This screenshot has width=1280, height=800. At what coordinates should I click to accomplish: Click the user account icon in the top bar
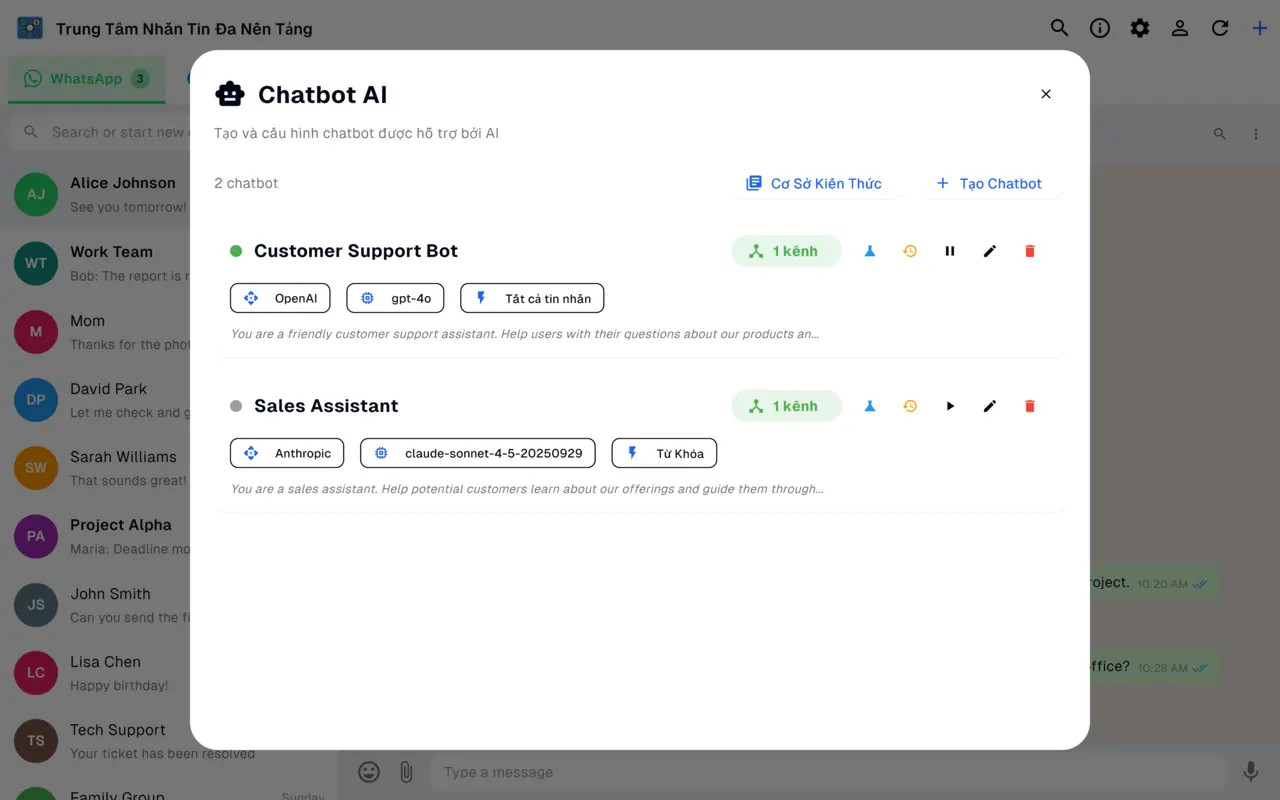(1180, 28)
